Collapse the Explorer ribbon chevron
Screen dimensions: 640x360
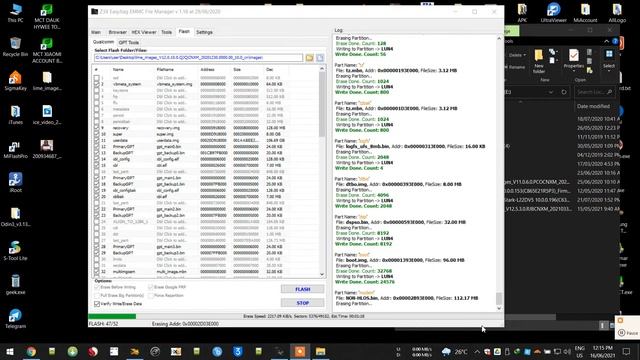tap(606, 41)
